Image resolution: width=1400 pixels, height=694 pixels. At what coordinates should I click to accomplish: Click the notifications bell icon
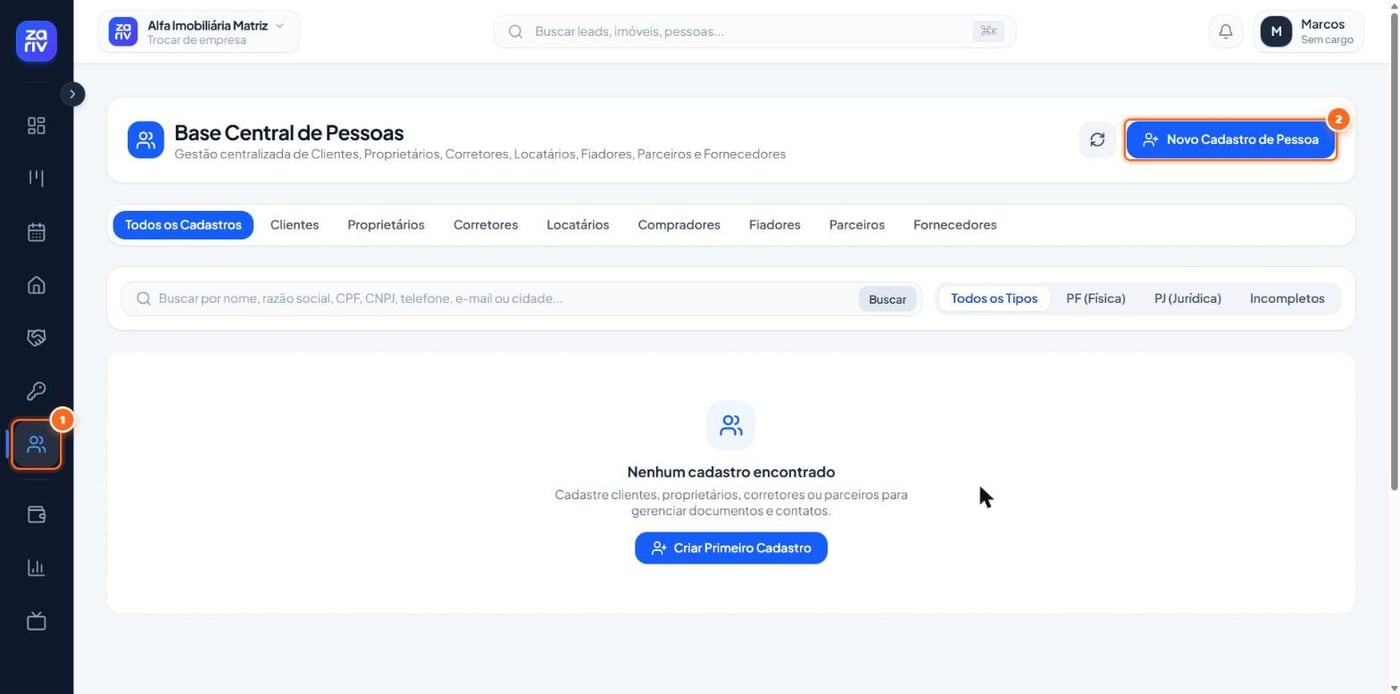point(1225,31)
